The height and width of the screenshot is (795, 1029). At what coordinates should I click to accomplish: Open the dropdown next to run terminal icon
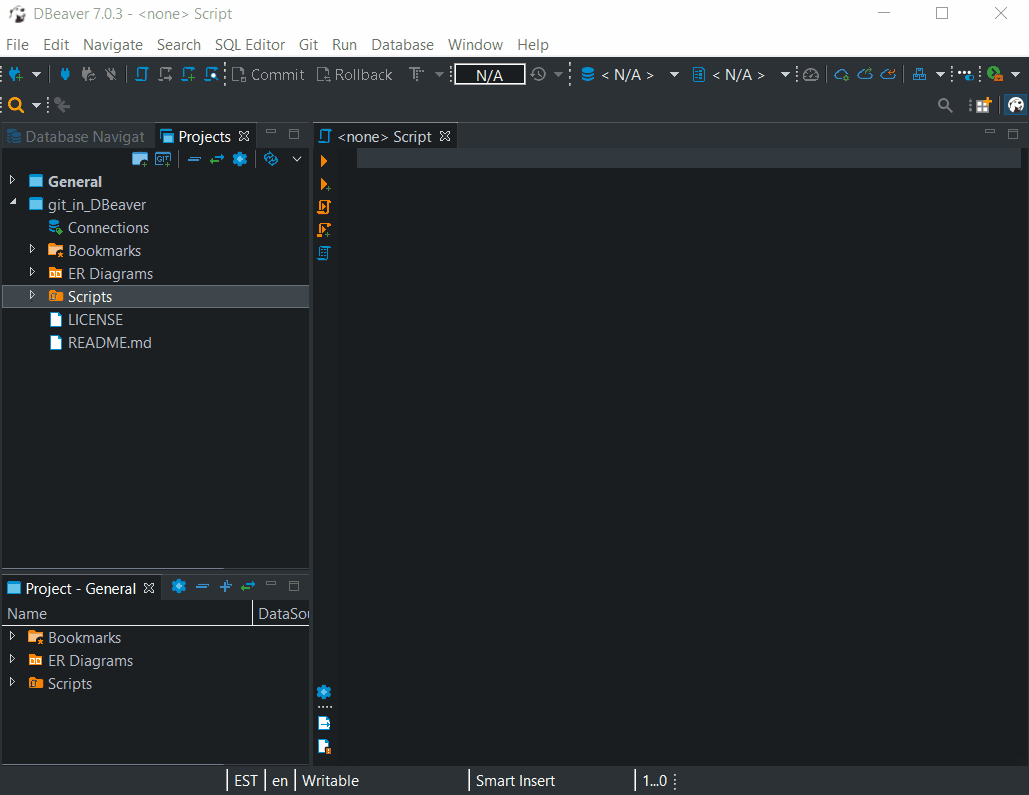(x=1015, y=75)
